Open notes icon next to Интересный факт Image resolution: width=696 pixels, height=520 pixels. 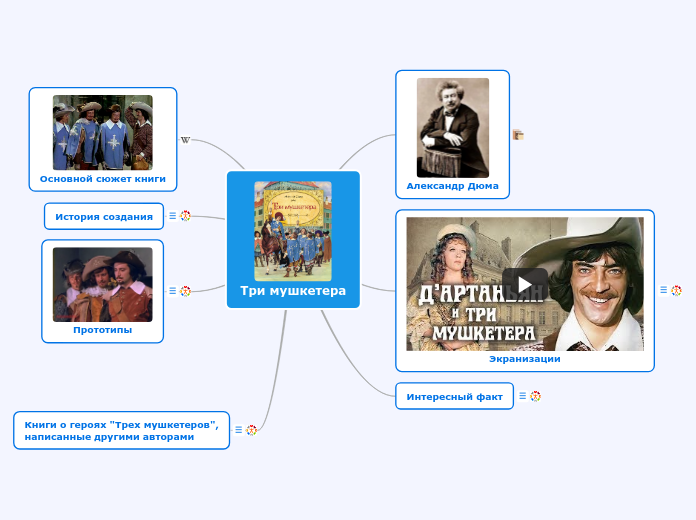click(x=522, y=395)
